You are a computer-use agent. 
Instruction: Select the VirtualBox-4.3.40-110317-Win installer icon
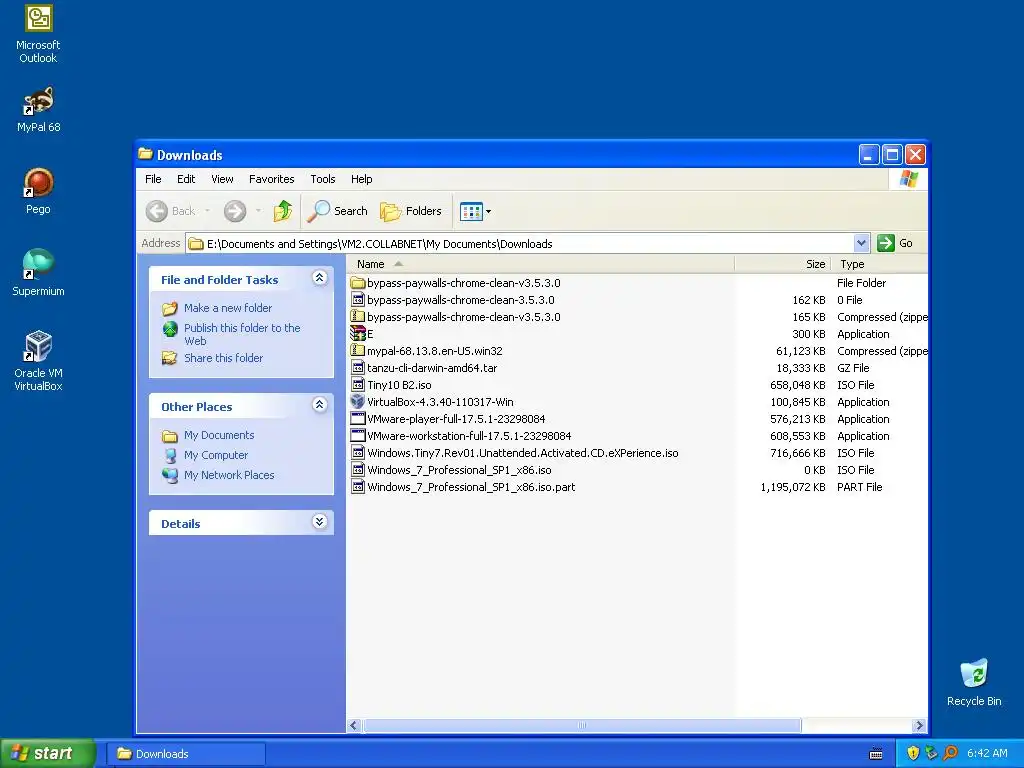(x=357, y=402)
